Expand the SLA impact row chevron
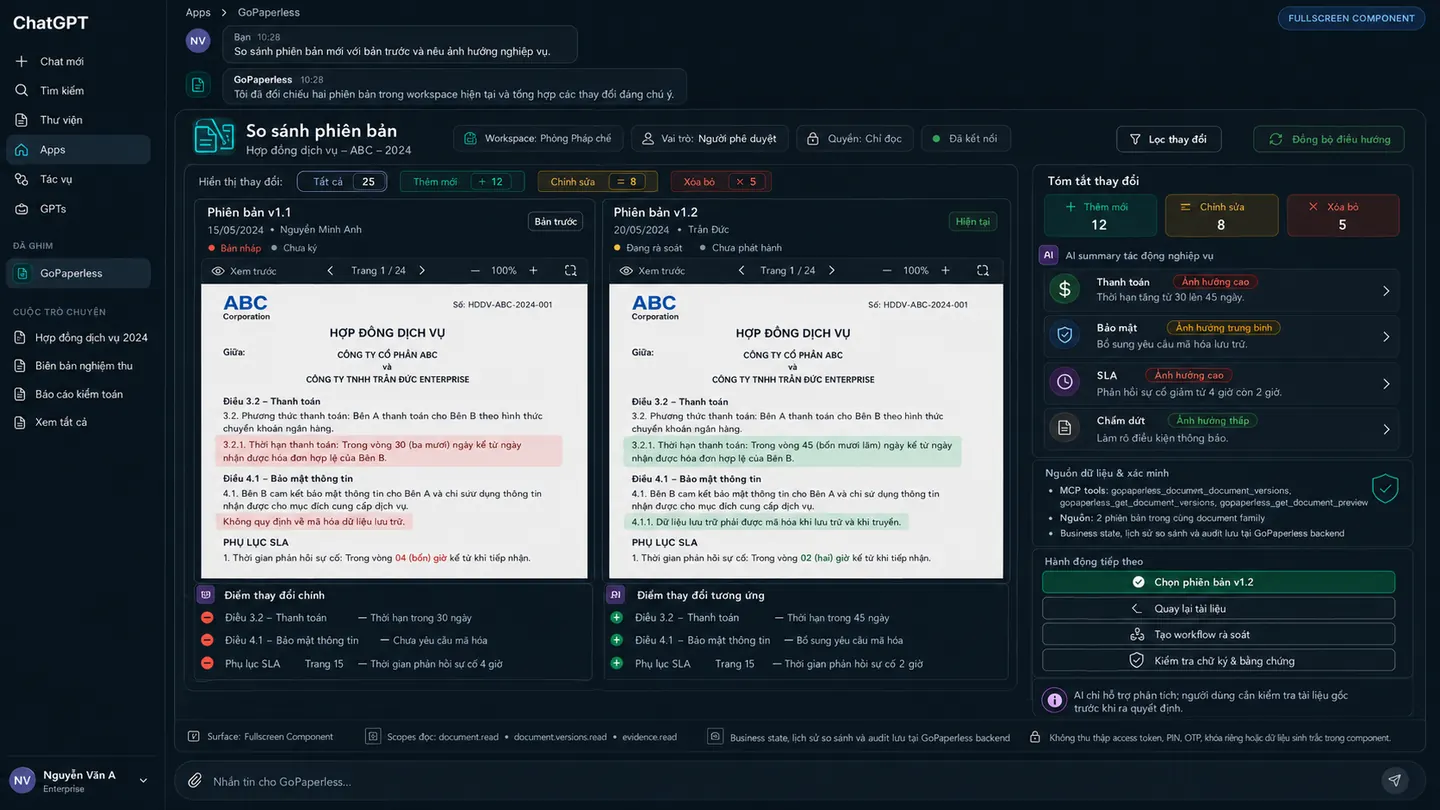This screenshot has height=810, width=1440. click(1386, 384)
